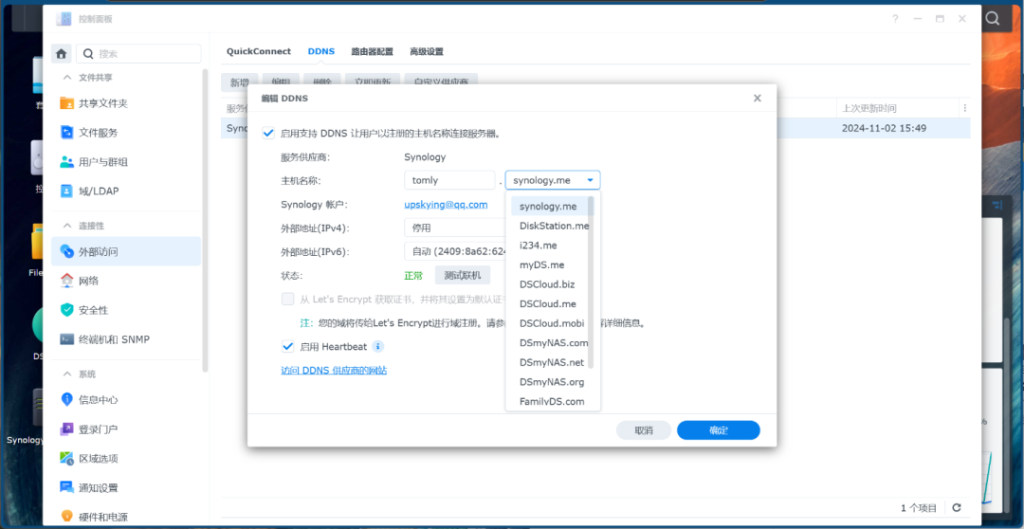
Task: Collapse the Connectivity (连接性) section
Action: [x=66, y=225]
